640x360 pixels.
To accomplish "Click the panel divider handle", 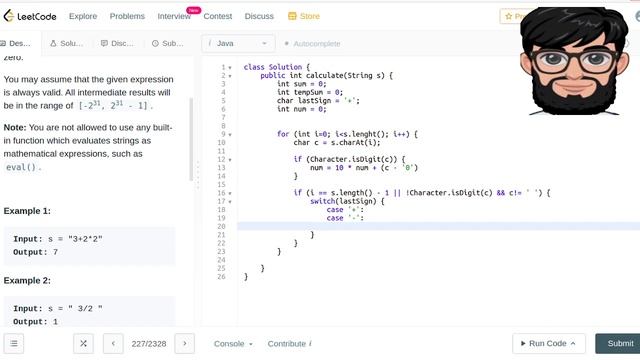I will [x=198, y=175].
